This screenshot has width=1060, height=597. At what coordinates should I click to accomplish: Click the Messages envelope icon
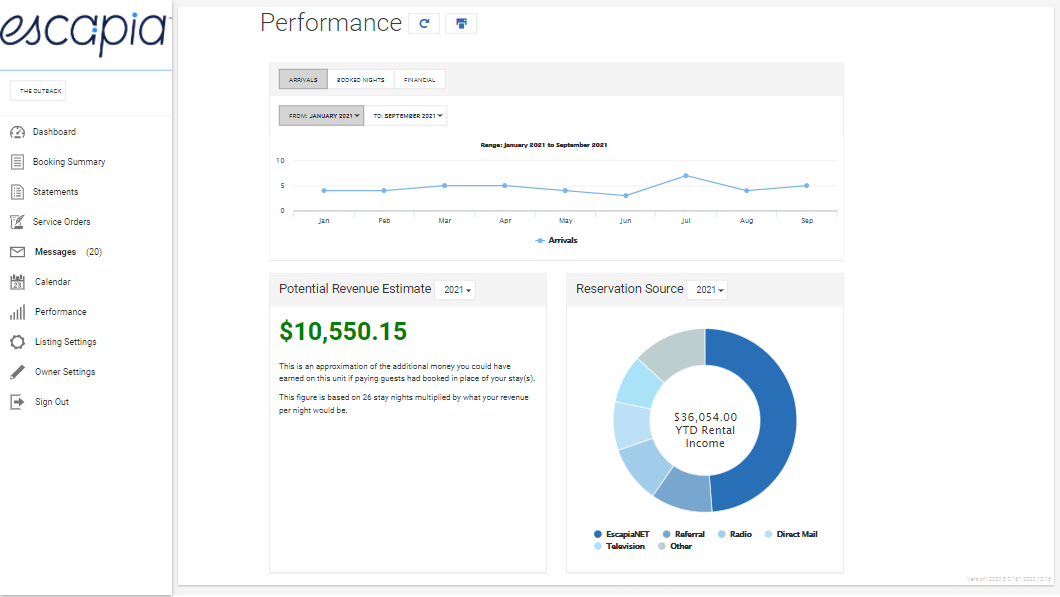[x=17, y=252]
